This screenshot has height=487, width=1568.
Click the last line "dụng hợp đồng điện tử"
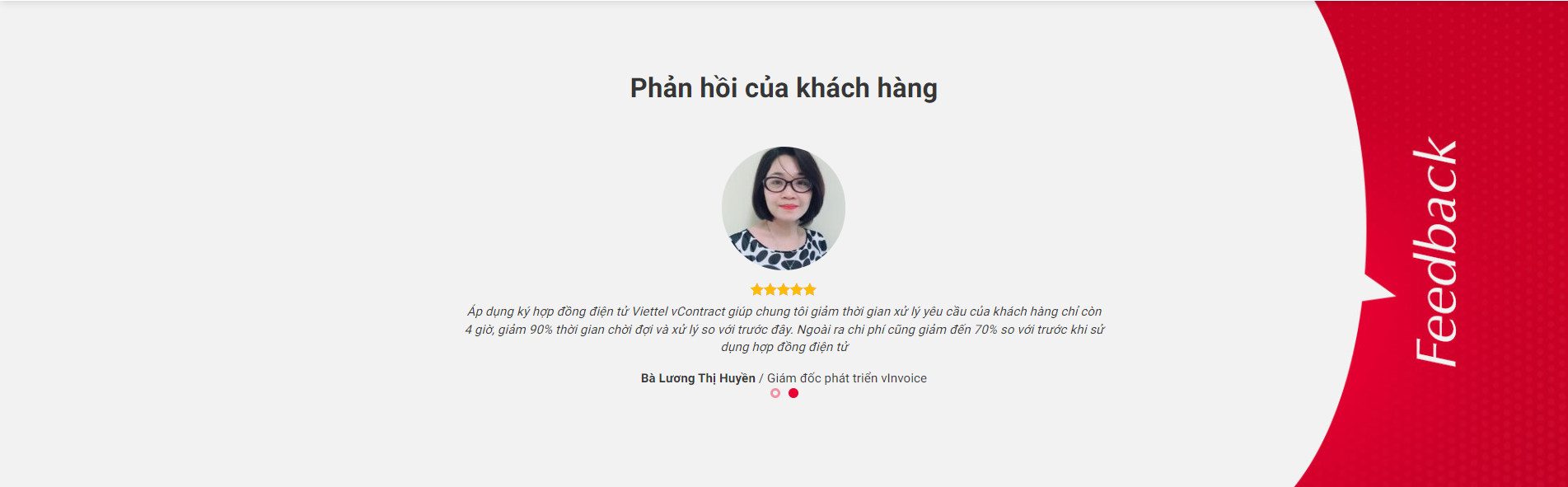coord(784,347)
